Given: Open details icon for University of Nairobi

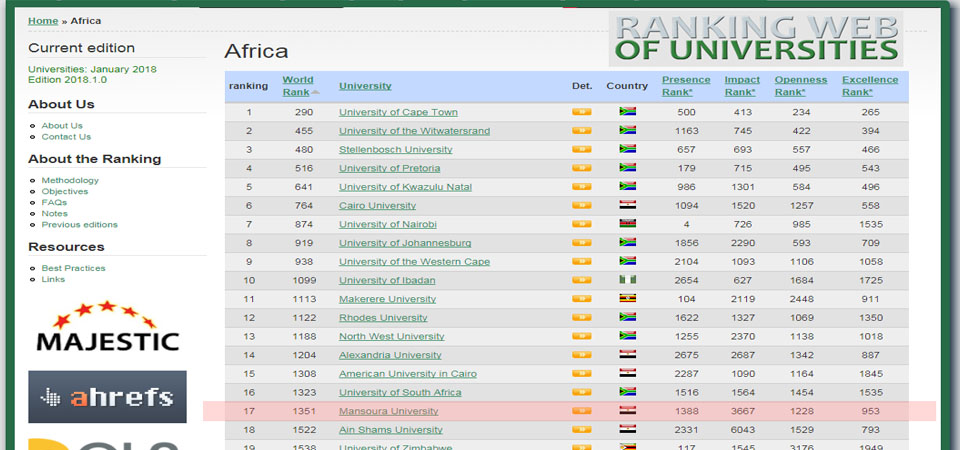Looking at the screenshot, I should pyautogui.click(x=582, y=224).
